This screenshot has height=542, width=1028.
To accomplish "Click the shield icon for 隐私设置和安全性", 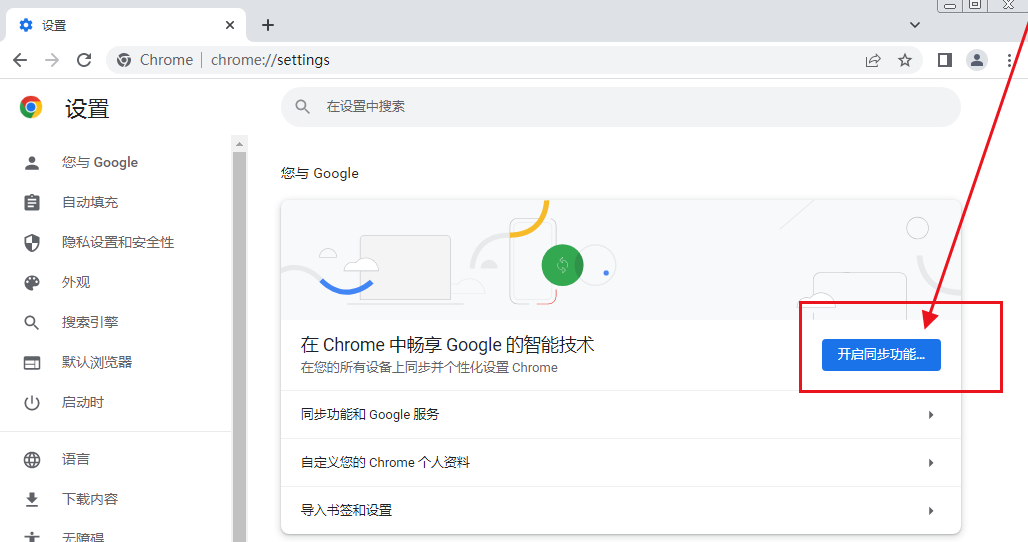I will [x=31, y=242].
